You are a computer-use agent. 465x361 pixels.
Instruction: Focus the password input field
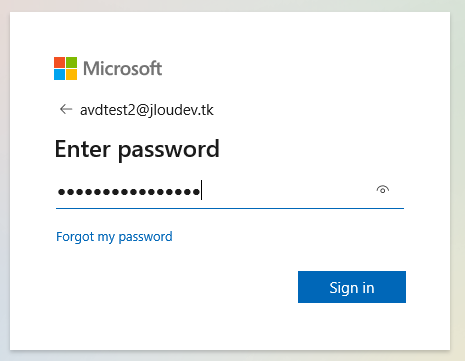click(x=230, y=192)
